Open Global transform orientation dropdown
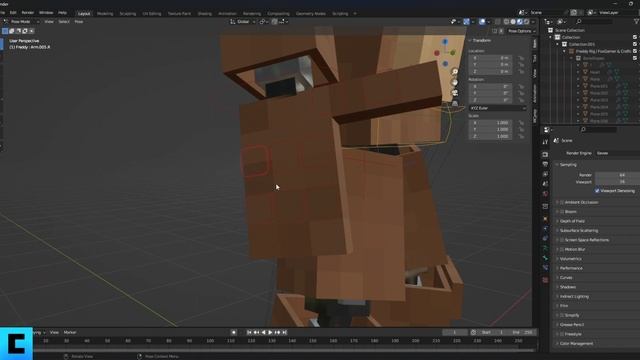Viewport: 640px width, 360px height. click(x=243, y=22)
